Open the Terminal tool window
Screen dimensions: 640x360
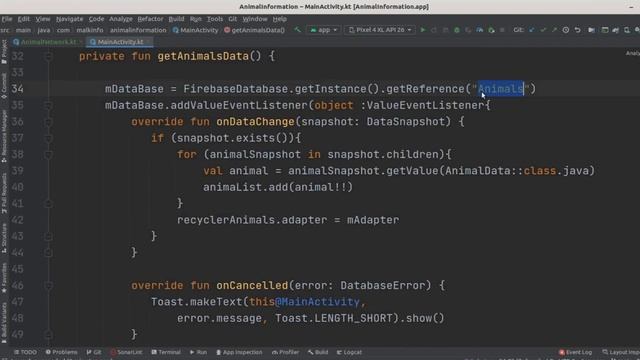click(x=166, y=352)
